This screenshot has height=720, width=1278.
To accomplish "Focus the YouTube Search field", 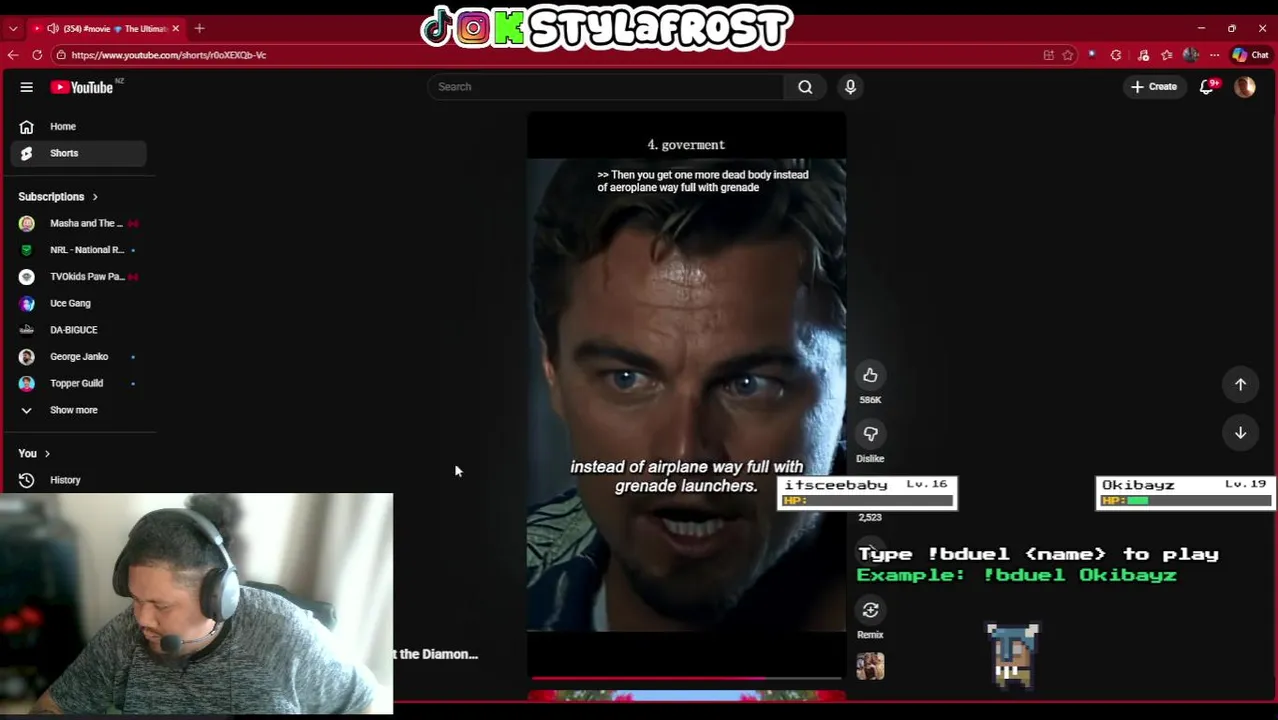I will (608, 87).
